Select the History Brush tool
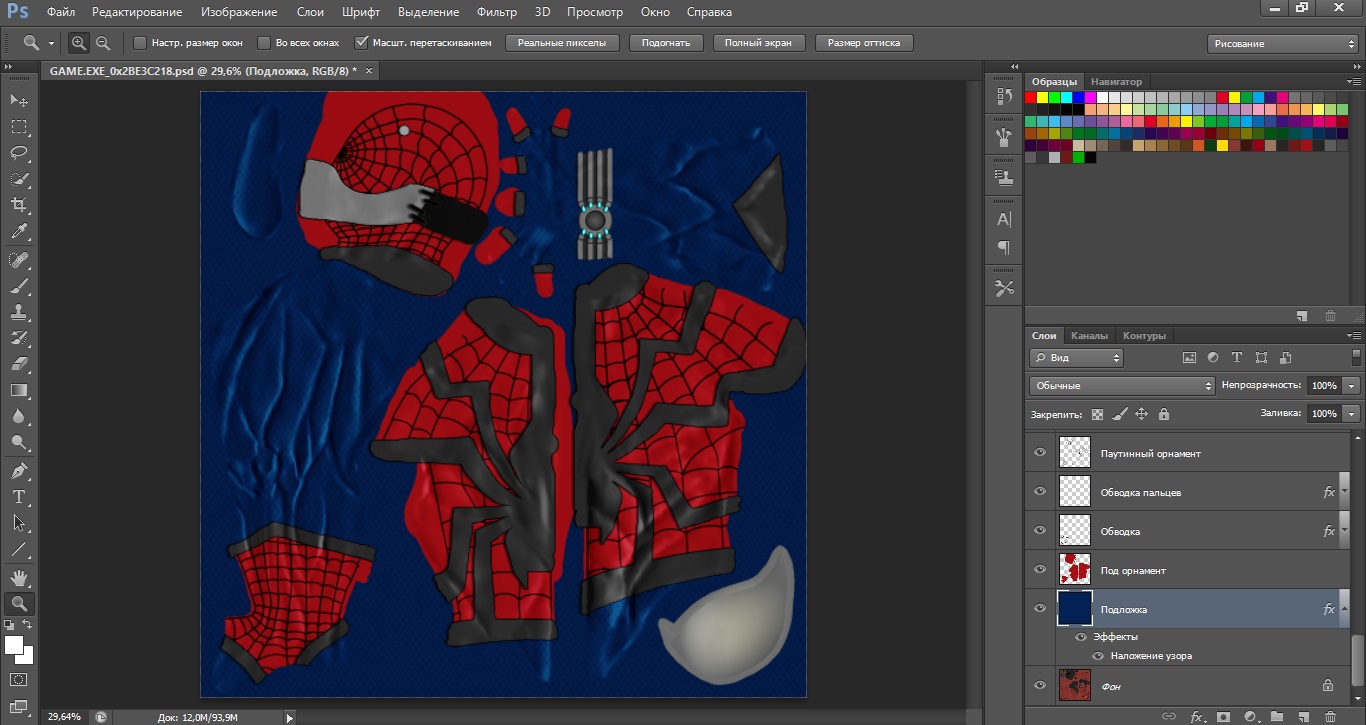The height and width of the screenshot is (725, 1366). point(19,338)
